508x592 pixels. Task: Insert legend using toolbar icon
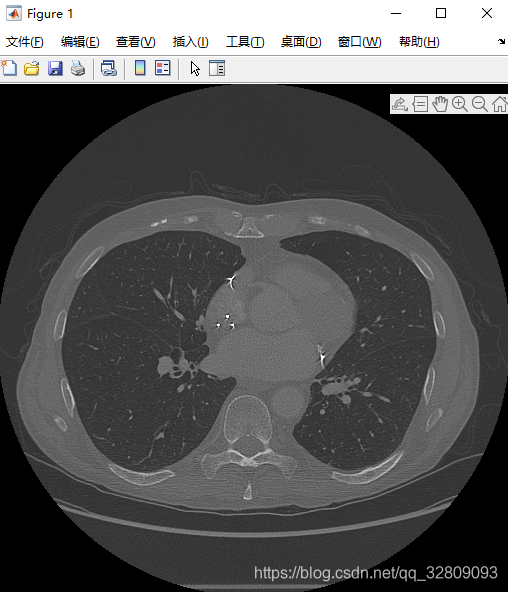pyautogui.click(x=163, y=68)
